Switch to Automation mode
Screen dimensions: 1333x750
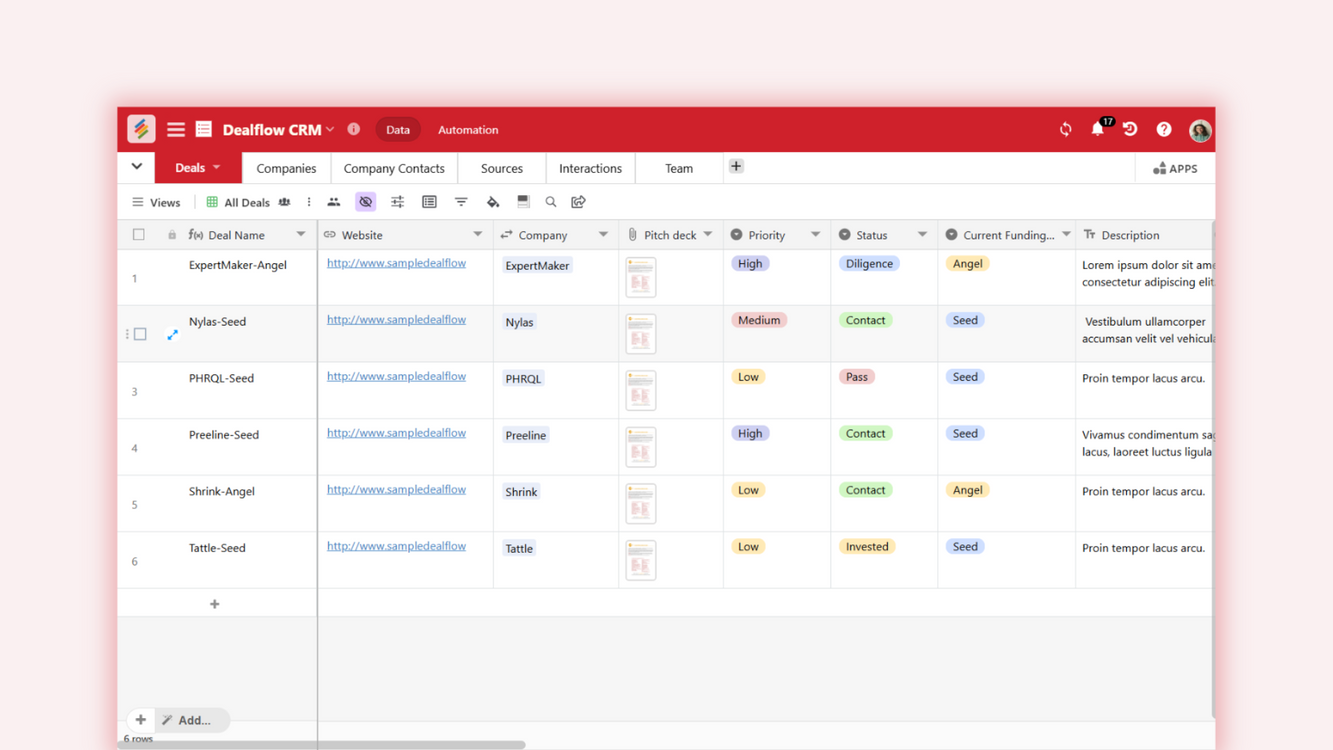tap(468, 130)
